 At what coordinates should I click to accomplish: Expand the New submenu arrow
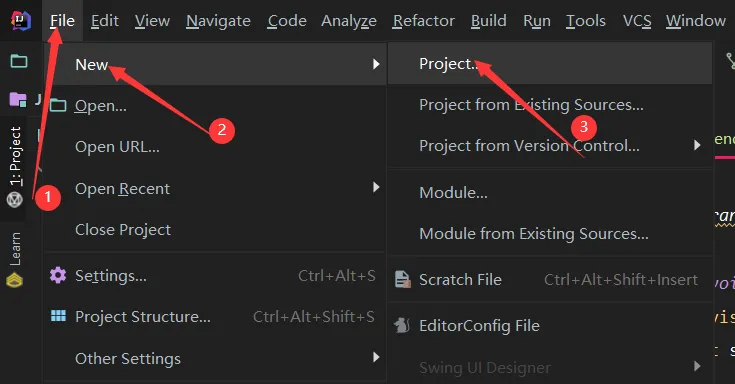376,64
